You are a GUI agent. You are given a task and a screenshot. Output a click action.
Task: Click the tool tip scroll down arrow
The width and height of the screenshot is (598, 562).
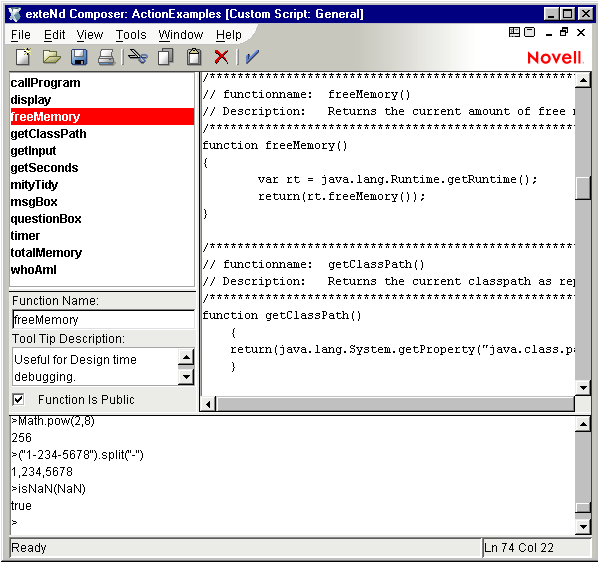186,377
